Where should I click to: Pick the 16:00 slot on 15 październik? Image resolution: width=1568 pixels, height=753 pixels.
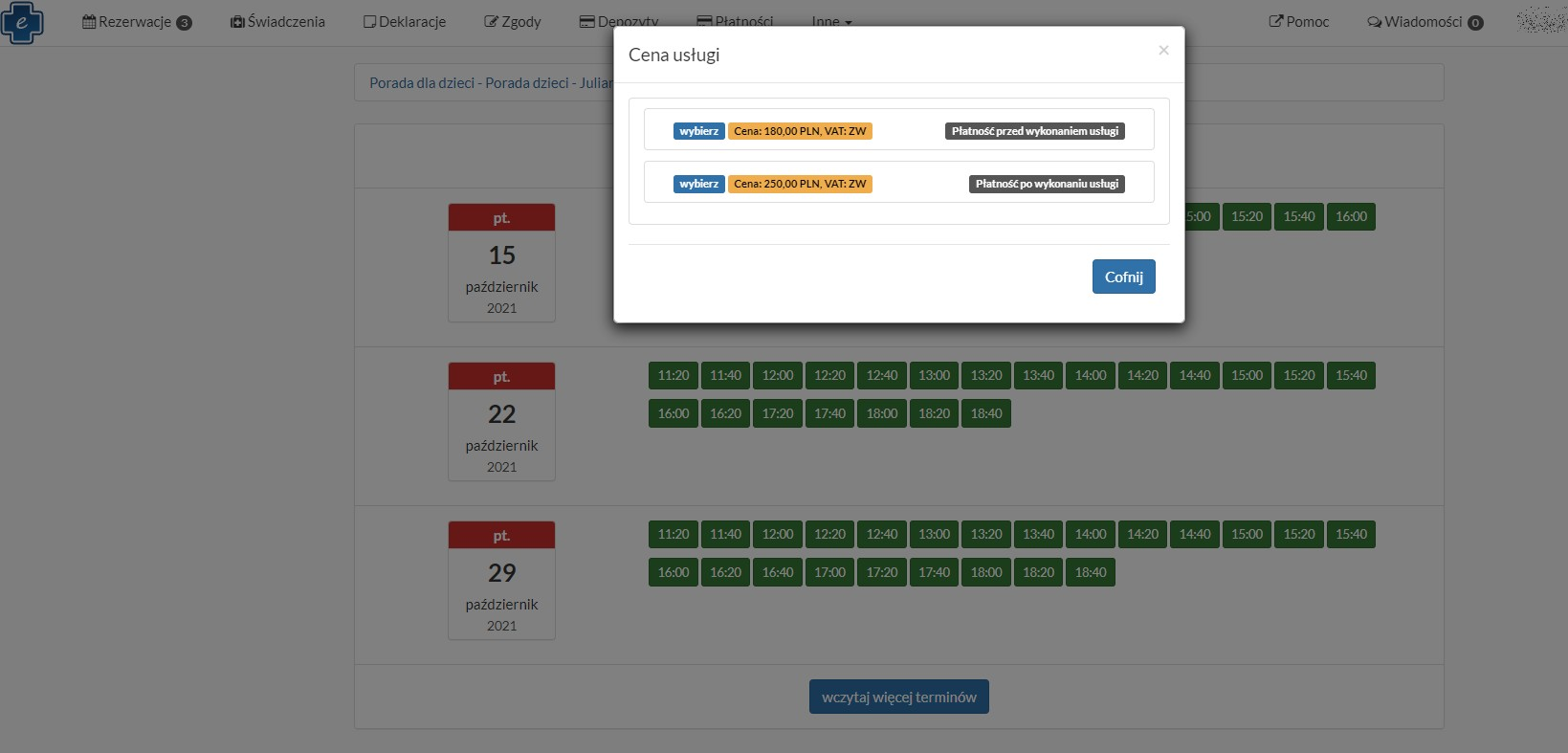click(1351, 216)
